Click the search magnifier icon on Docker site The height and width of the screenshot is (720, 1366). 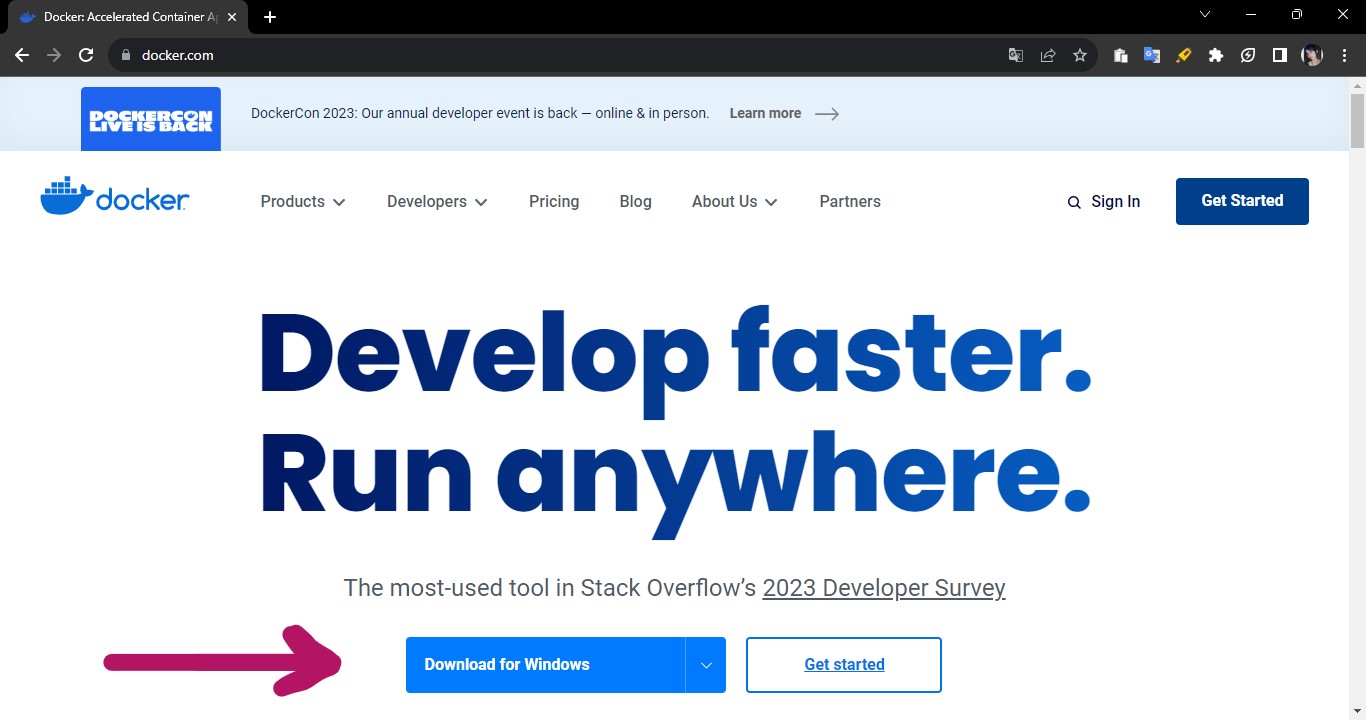1074,202
